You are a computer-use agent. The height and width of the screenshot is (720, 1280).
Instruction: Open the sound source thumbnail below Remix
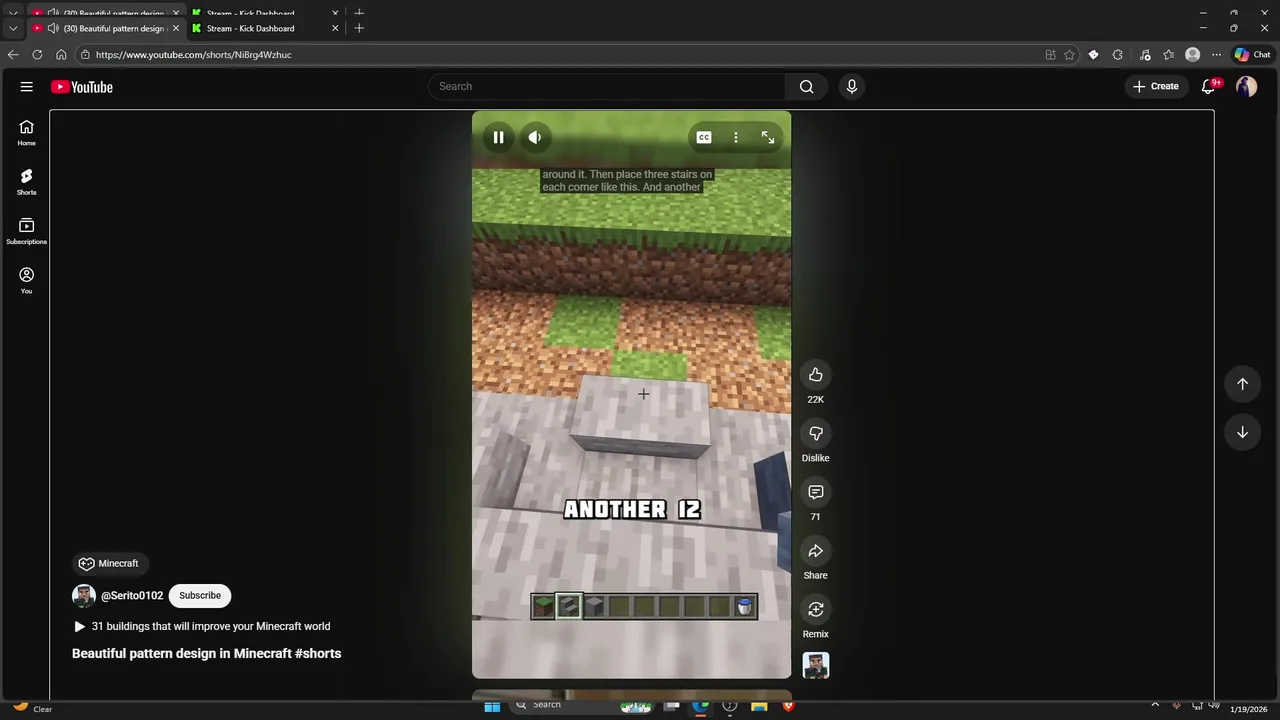(x=816, y=666)
